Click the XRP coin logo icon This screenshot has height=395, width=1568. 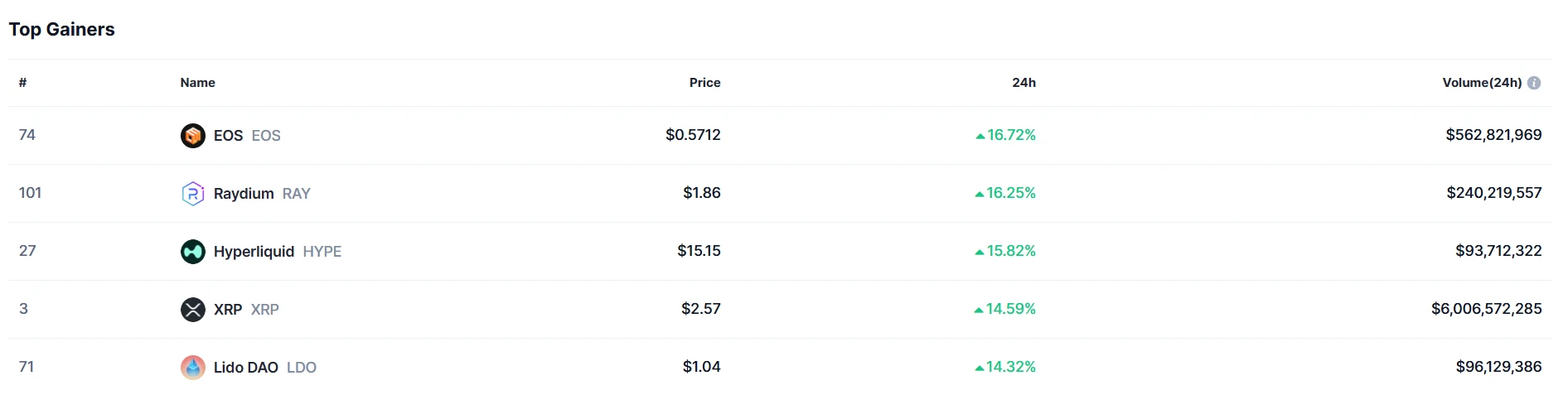[x=193, y=309]
